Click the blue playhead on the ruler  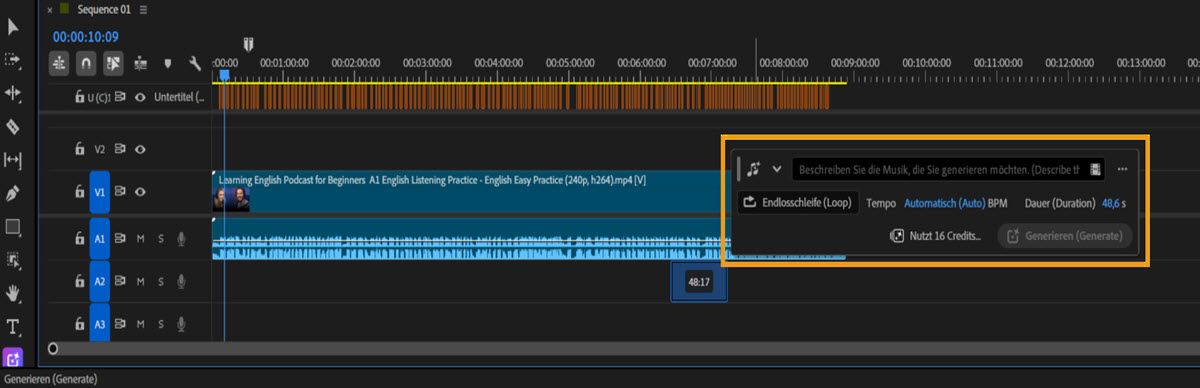tap(224, 74)
